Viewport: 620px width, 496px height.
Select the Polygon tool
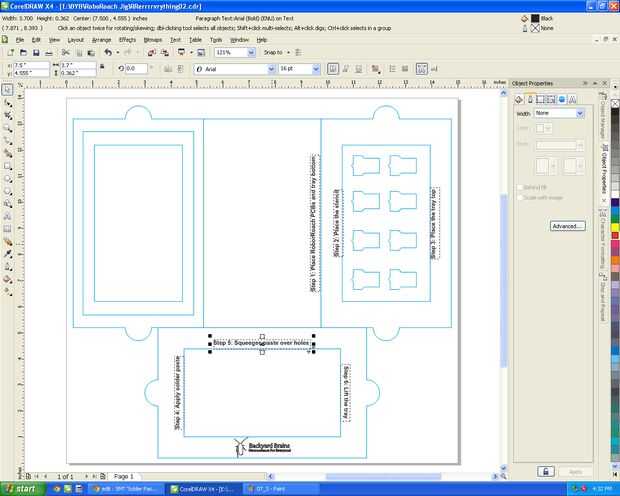[x=8, y=191]
